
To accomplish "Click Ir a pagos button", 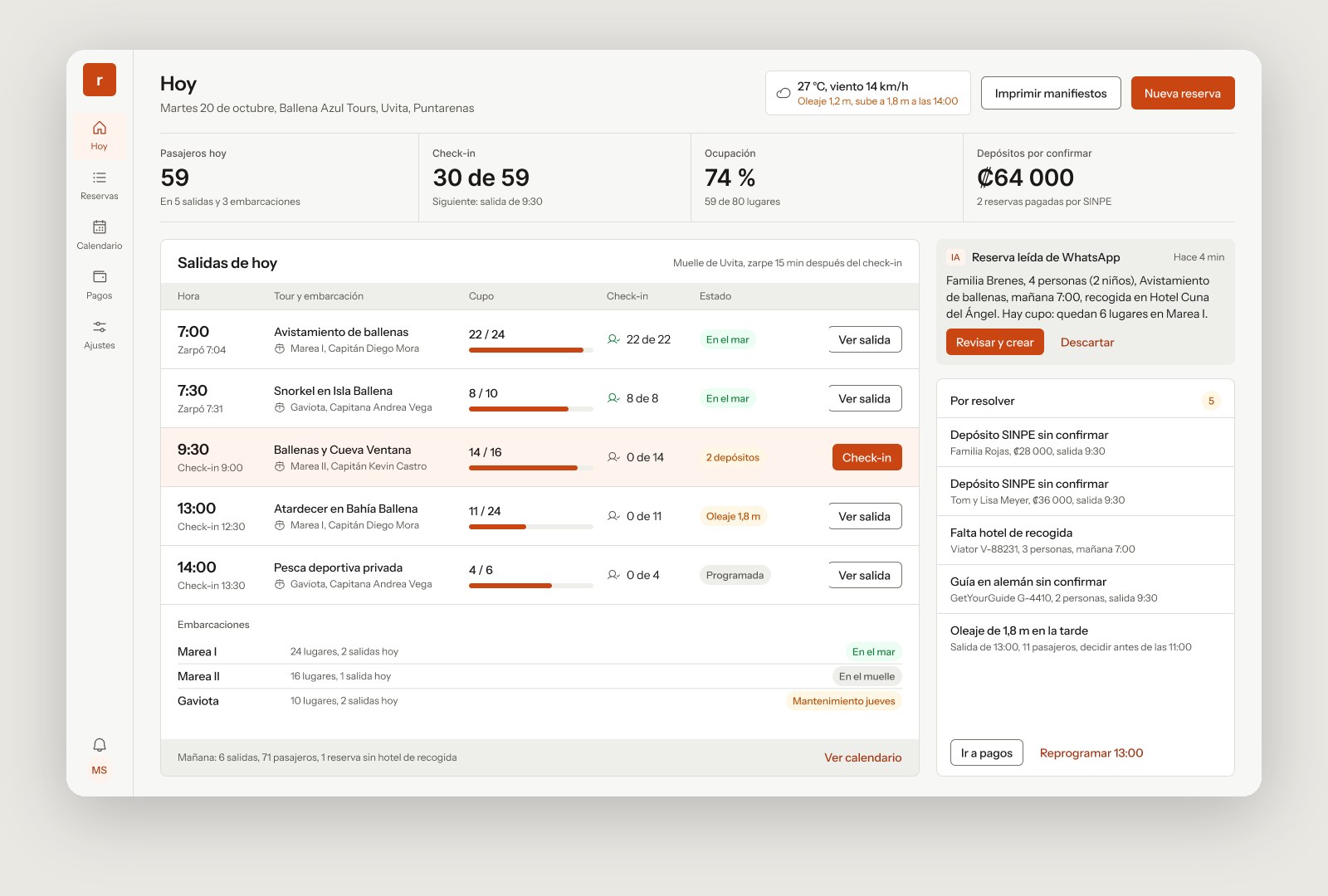I will point(987,752).
